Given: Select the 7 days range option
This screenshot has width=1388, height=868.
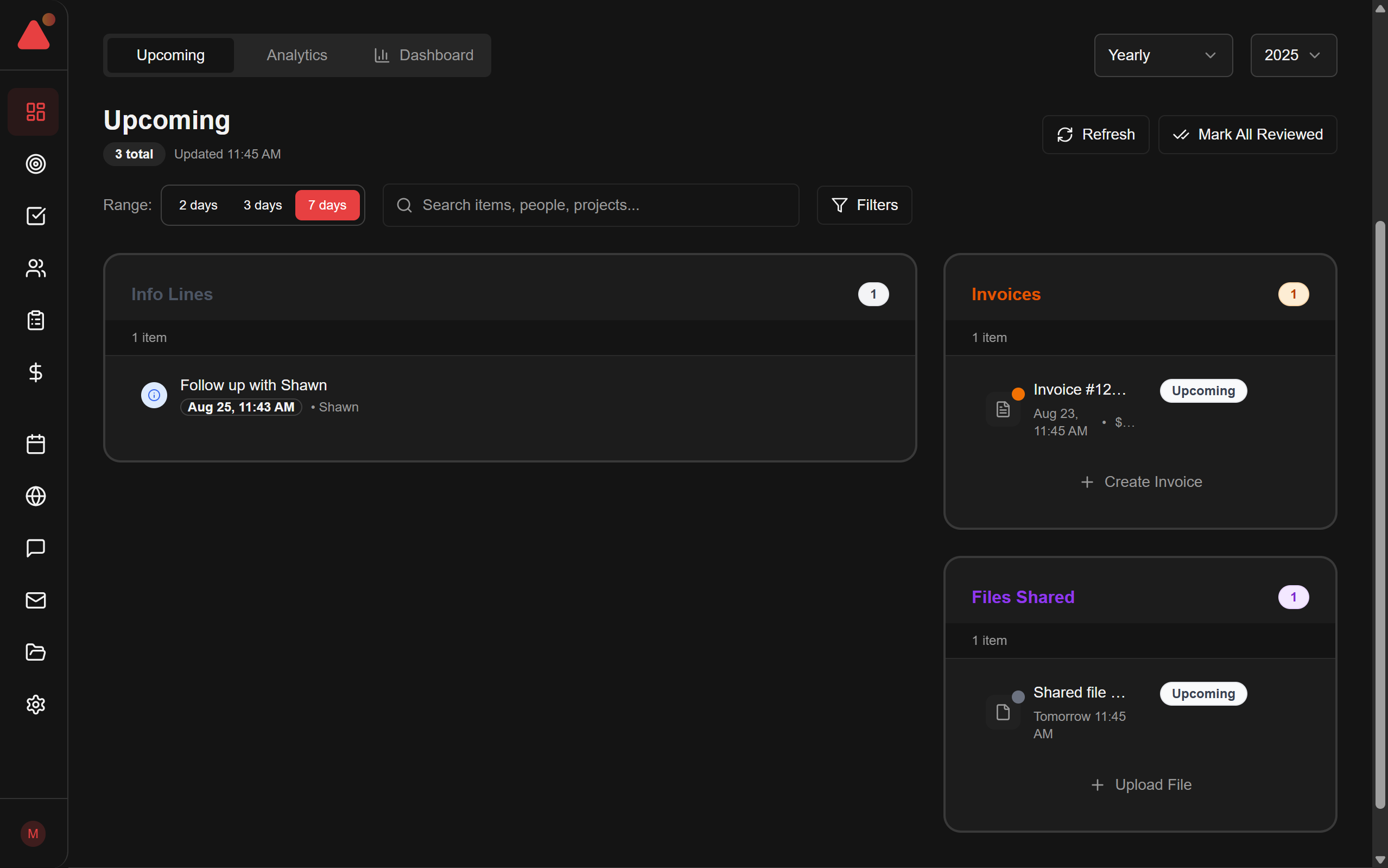Looking at the screenshot, I should click(x=327, y=205).
